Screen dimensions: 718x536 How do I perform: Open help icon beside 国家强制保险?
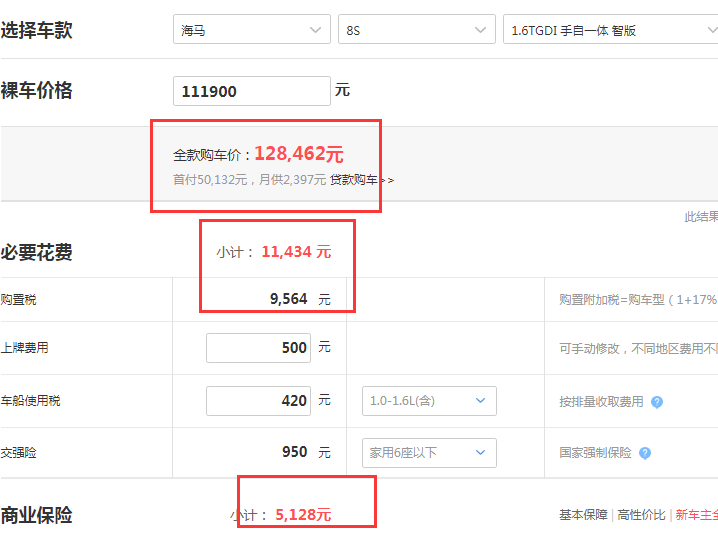point(645,453)
